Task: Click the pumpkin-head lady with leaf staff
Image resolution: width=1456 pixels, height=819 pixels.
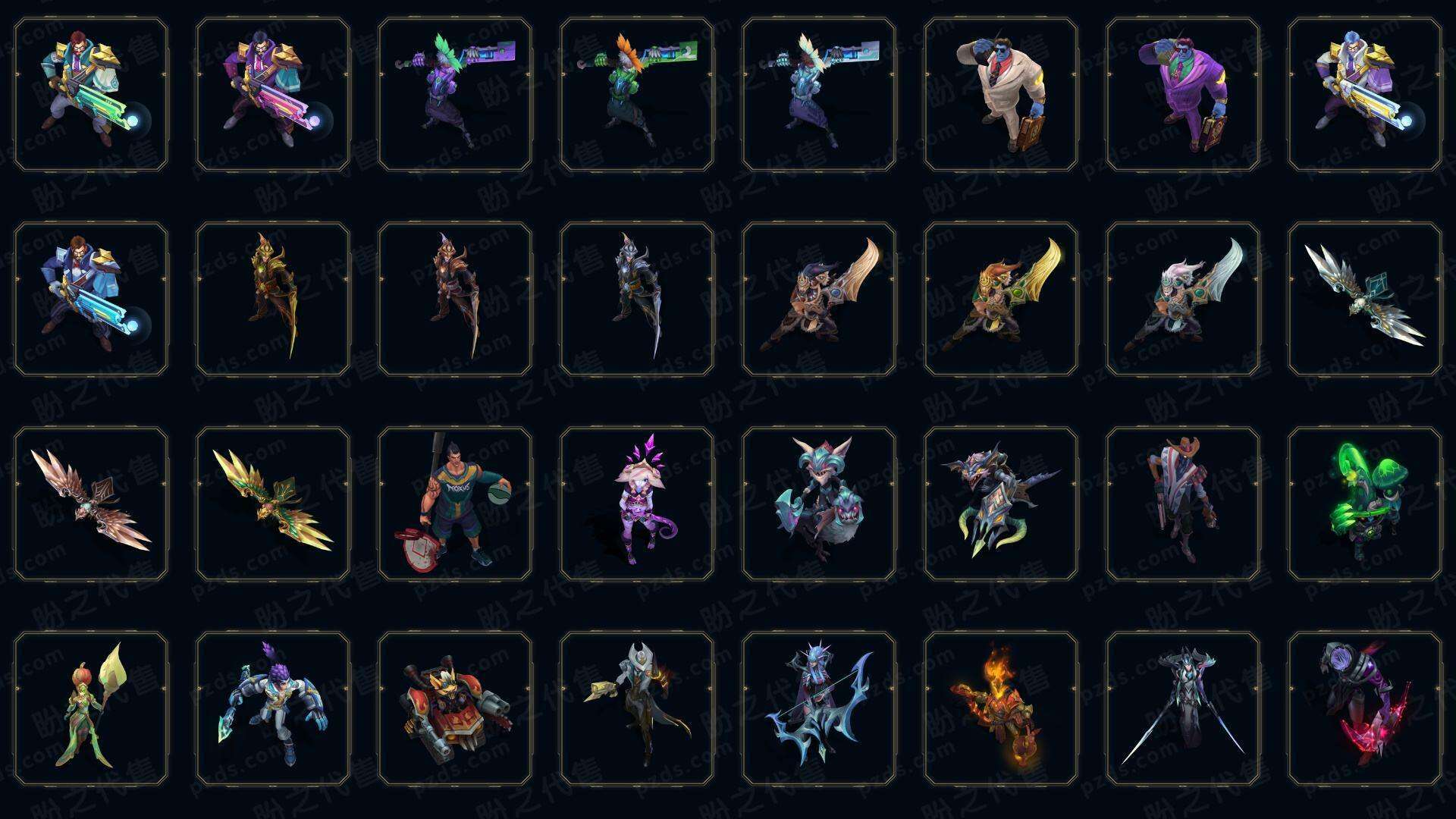Action: point(91,708)
